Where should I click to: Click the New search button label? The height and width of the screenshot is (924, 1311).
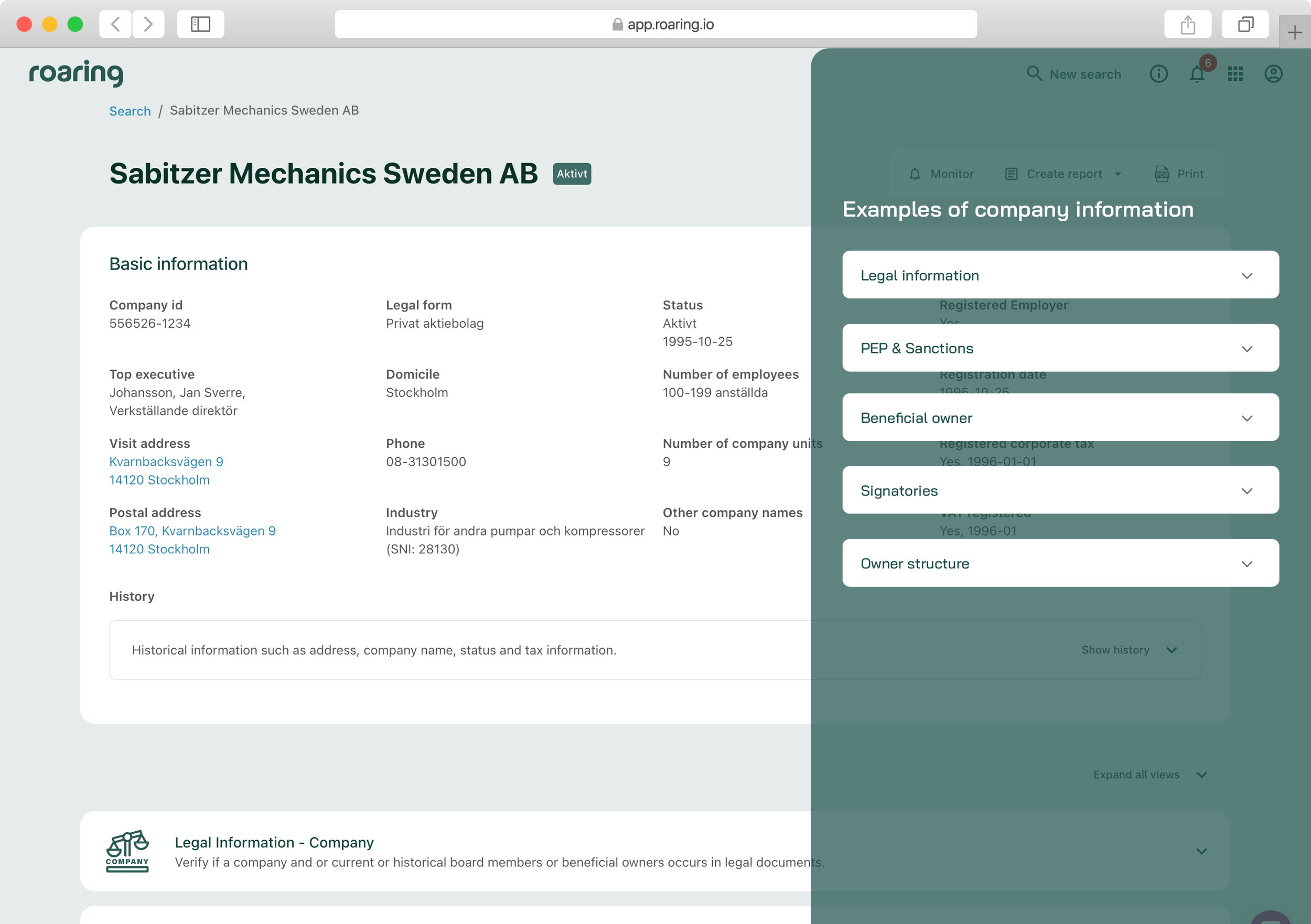click(x=1085, y=74)
